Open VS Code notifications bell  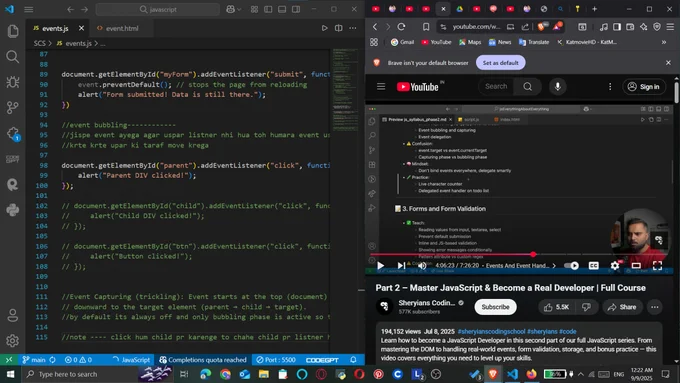pyautogui.click(x=353, y=360)
